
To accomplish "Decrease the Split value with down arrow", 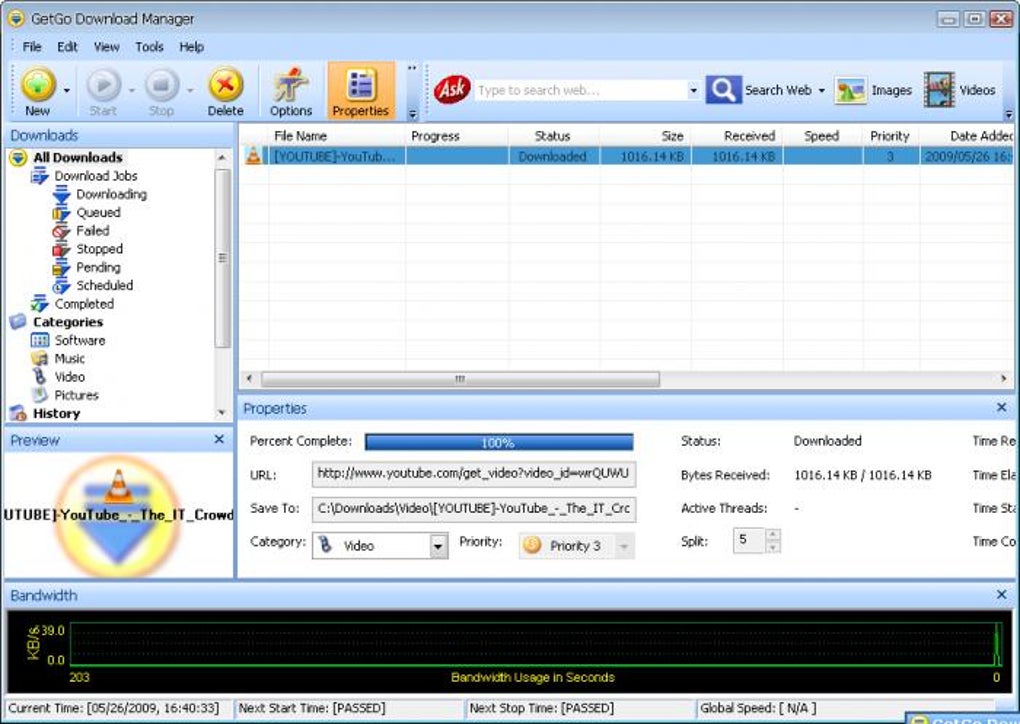I will tap(772, 547).
